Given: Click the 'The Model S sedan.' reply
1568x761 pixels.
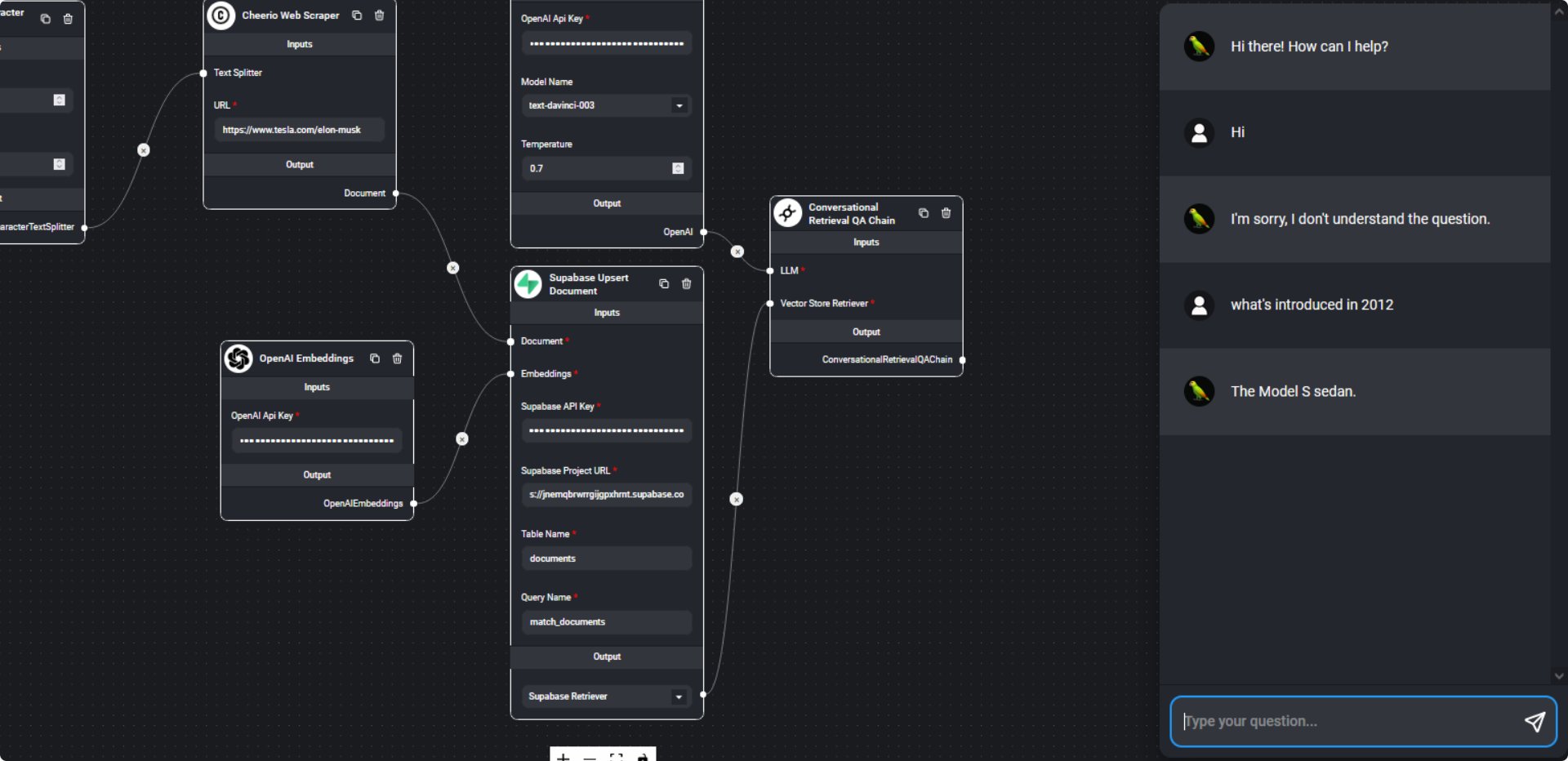Looking at the screenshot, I should [1293, 391].
